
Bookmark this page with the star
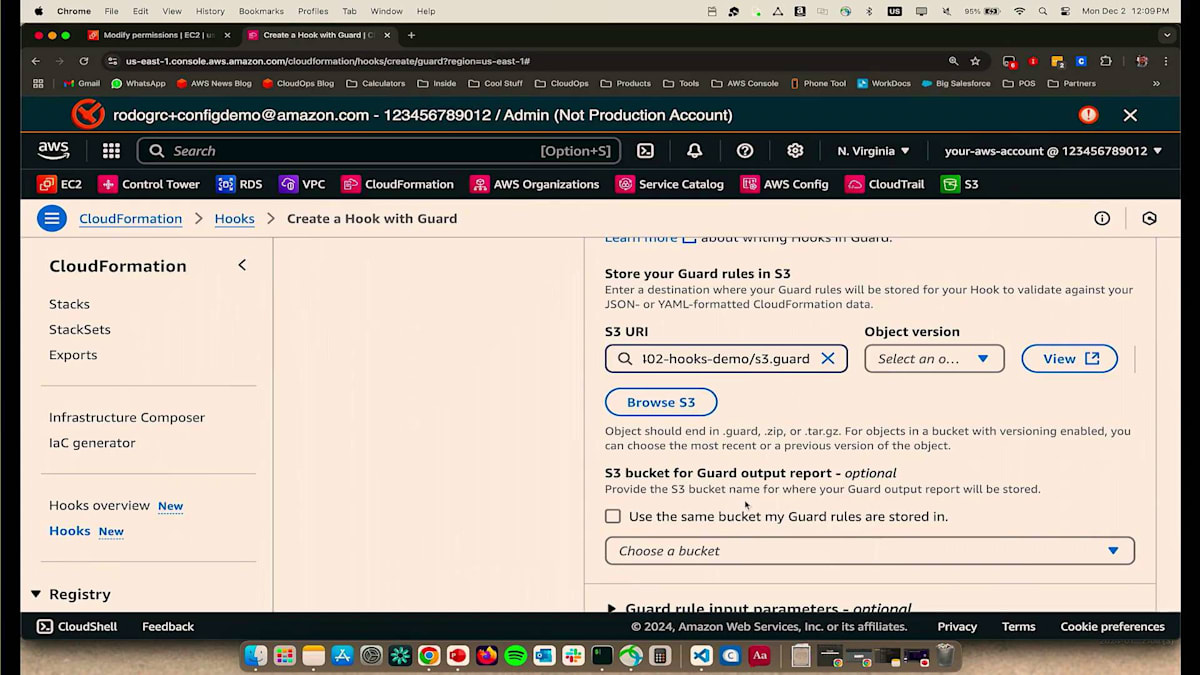coord(975,61)
